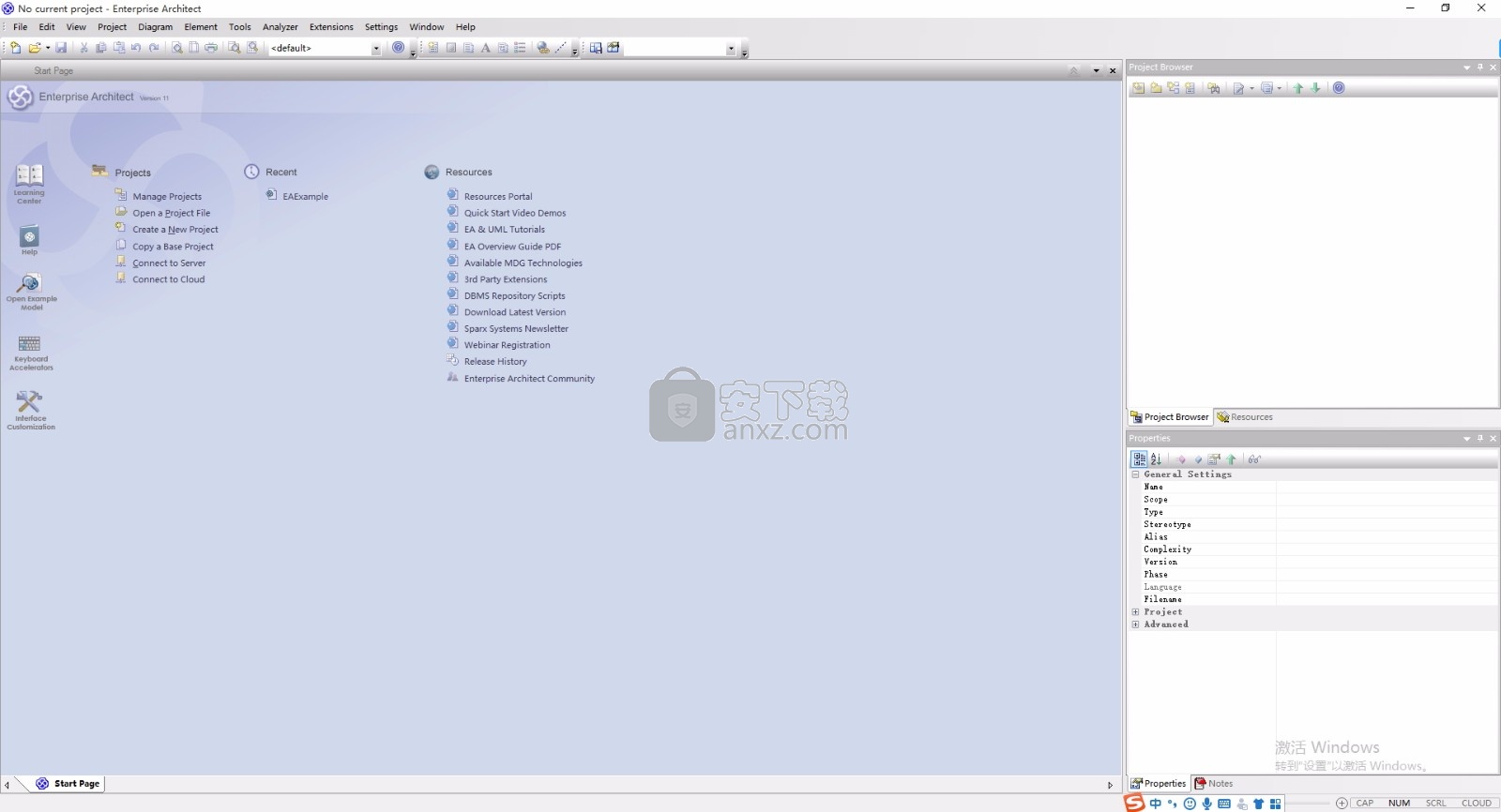Viewport: 1501px width, 812px height.
Task: Open the <default> layout dropdown
Action: 376,49
